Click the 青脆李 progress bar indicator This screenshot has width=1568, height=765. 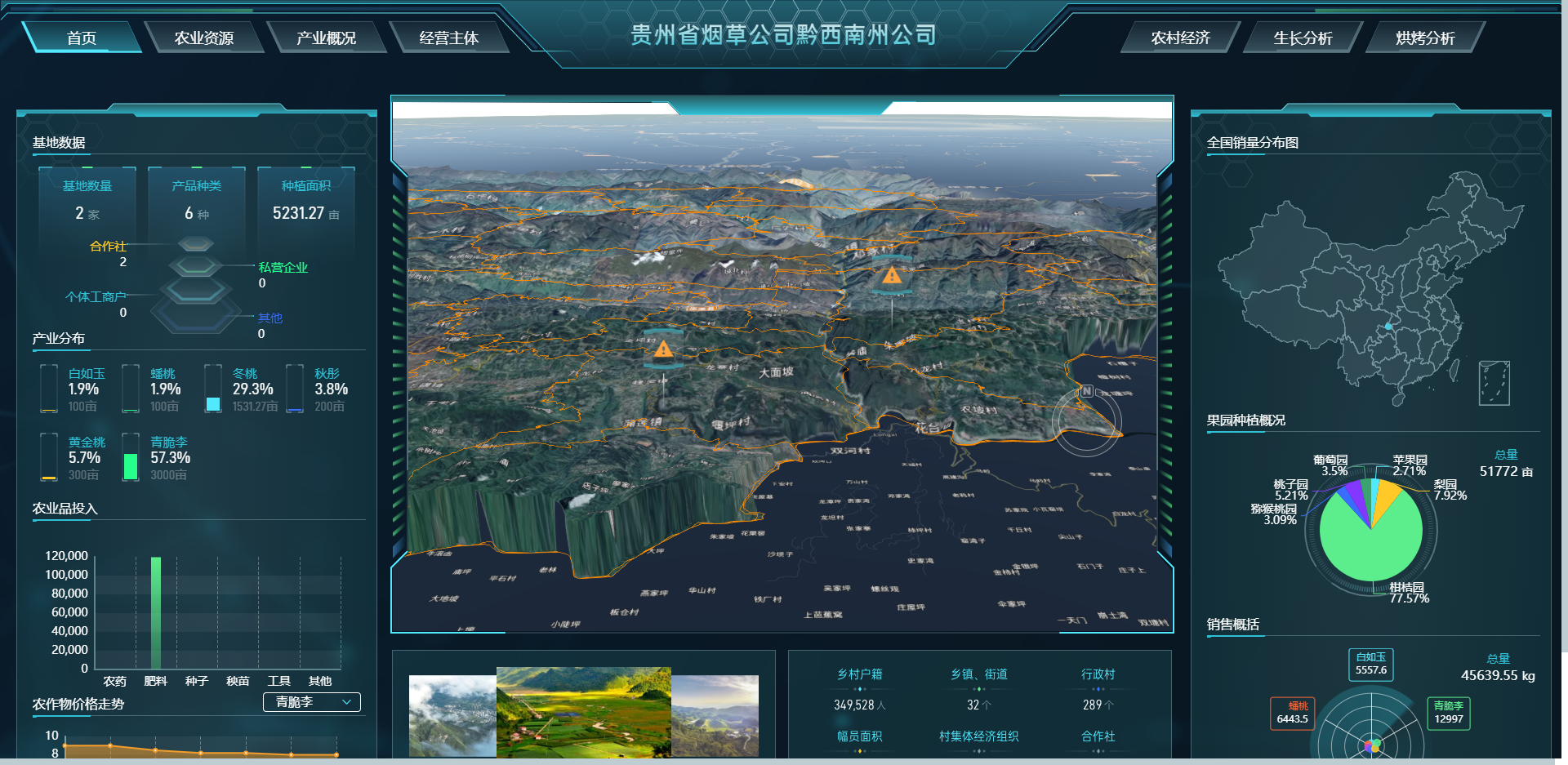[x=131, y=457]
